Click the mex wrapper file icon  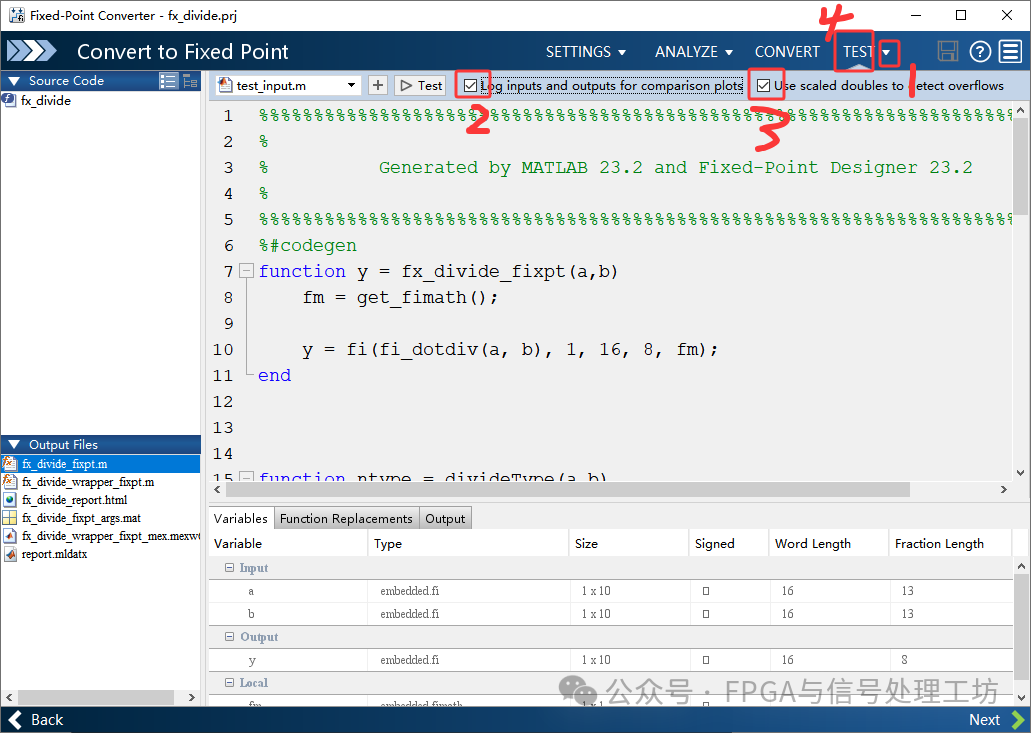click(x=9, y=536)
